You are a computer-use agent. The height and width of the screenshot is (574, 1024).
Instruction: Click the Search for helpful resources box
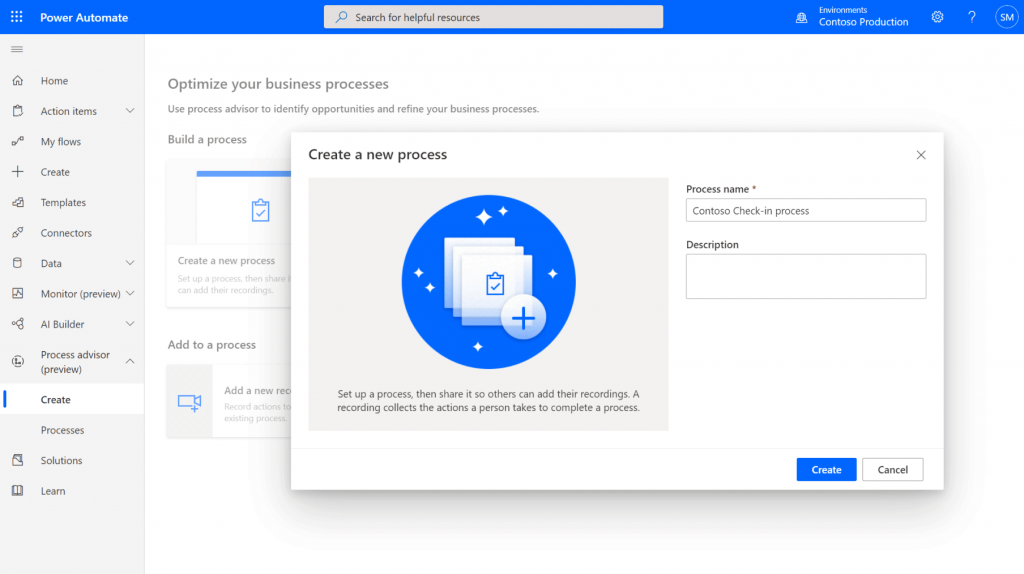(493, 17)
